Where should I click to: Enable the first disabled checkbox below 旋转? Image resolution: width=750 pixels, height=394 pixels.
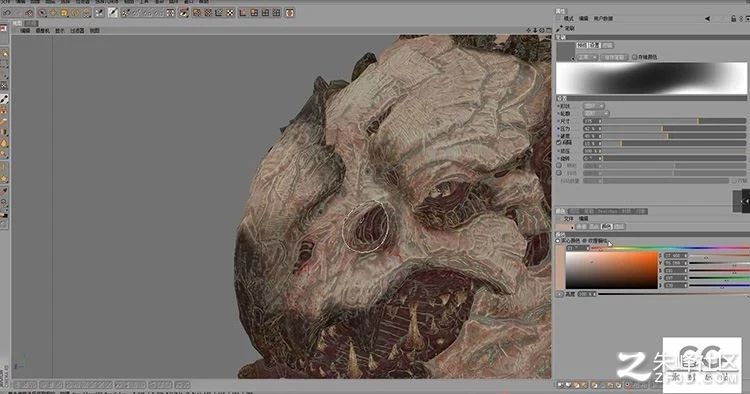[x=559, y=165]
